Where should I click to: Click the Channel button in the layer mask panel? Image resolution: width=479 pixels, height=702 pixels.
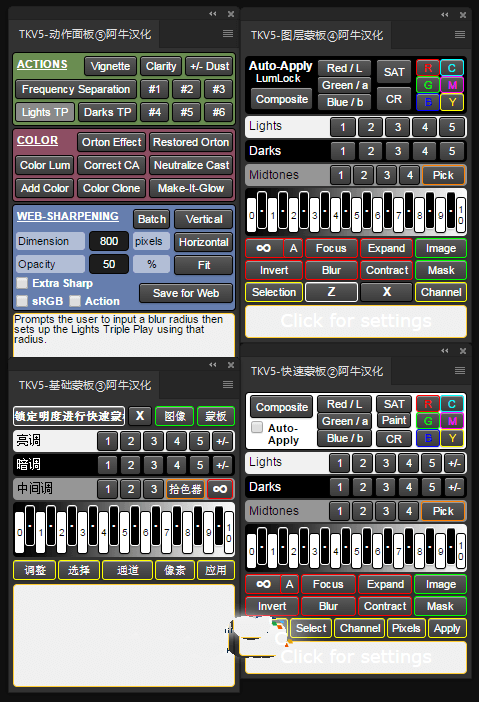[x=441, y=292]
